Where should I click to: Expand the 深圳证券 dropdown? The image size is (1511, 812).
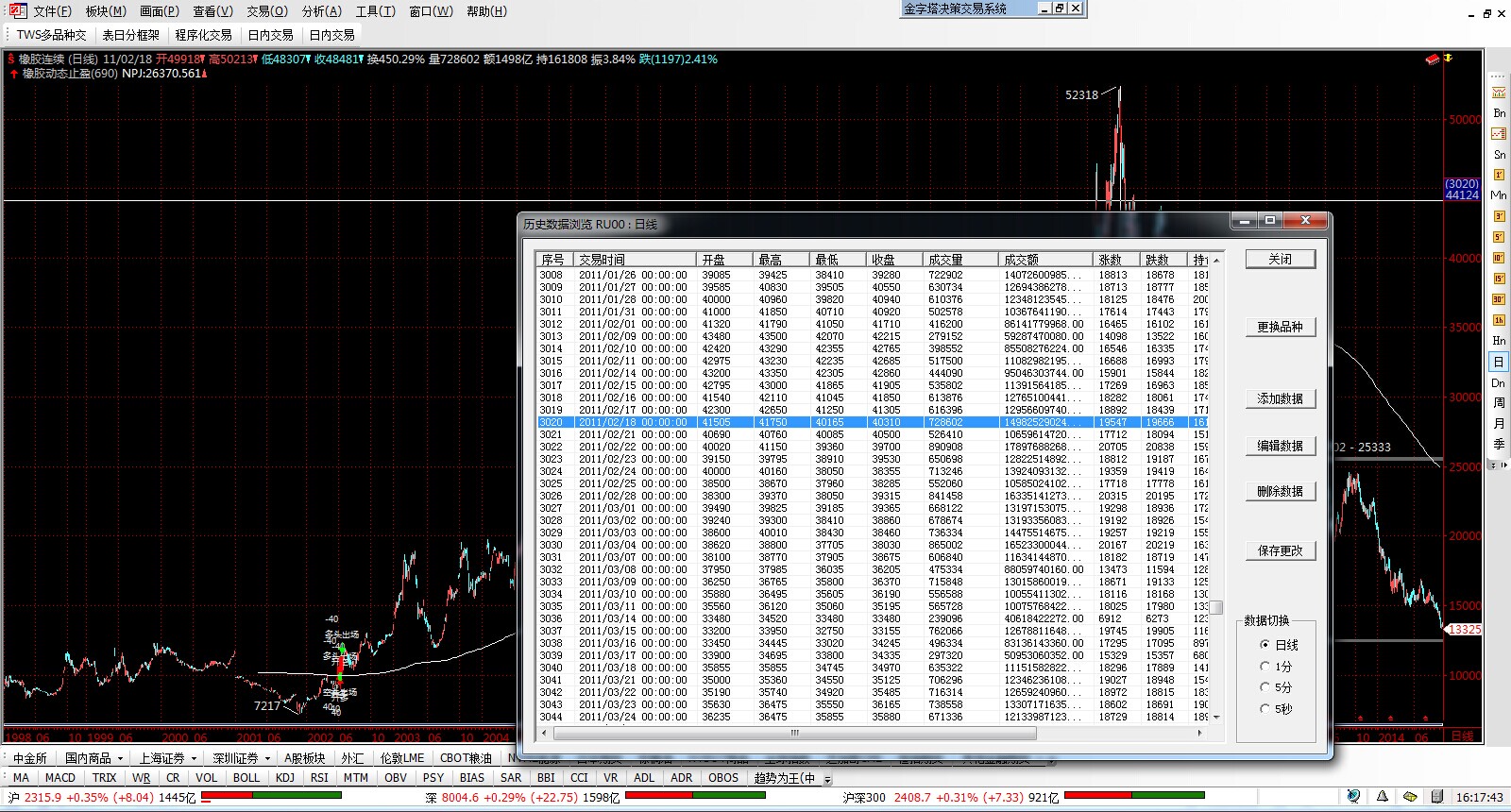point(267,758)
